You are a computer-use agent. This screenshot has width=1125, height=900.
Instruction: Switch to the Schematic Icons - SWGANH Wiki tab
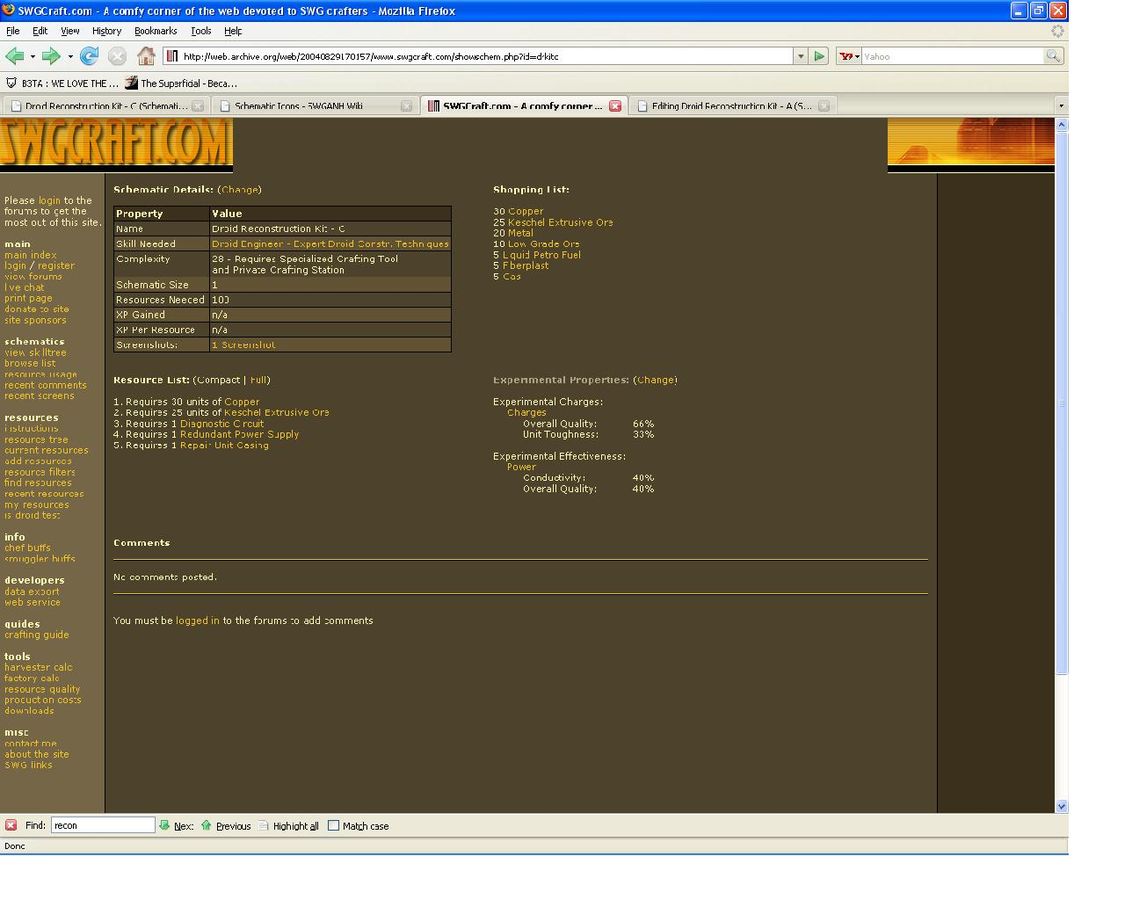(298, 105)
